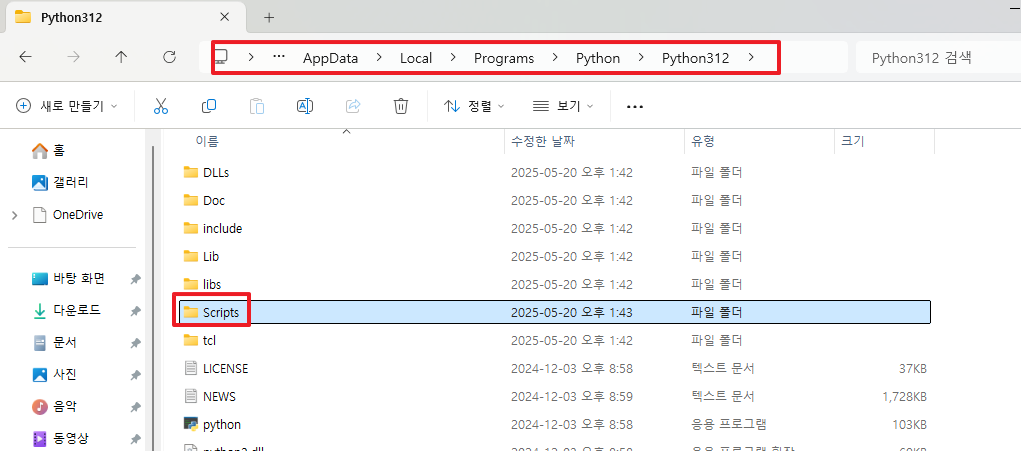
Task: Navigate to AppData breadcrumb
Action: coord(330,58)
